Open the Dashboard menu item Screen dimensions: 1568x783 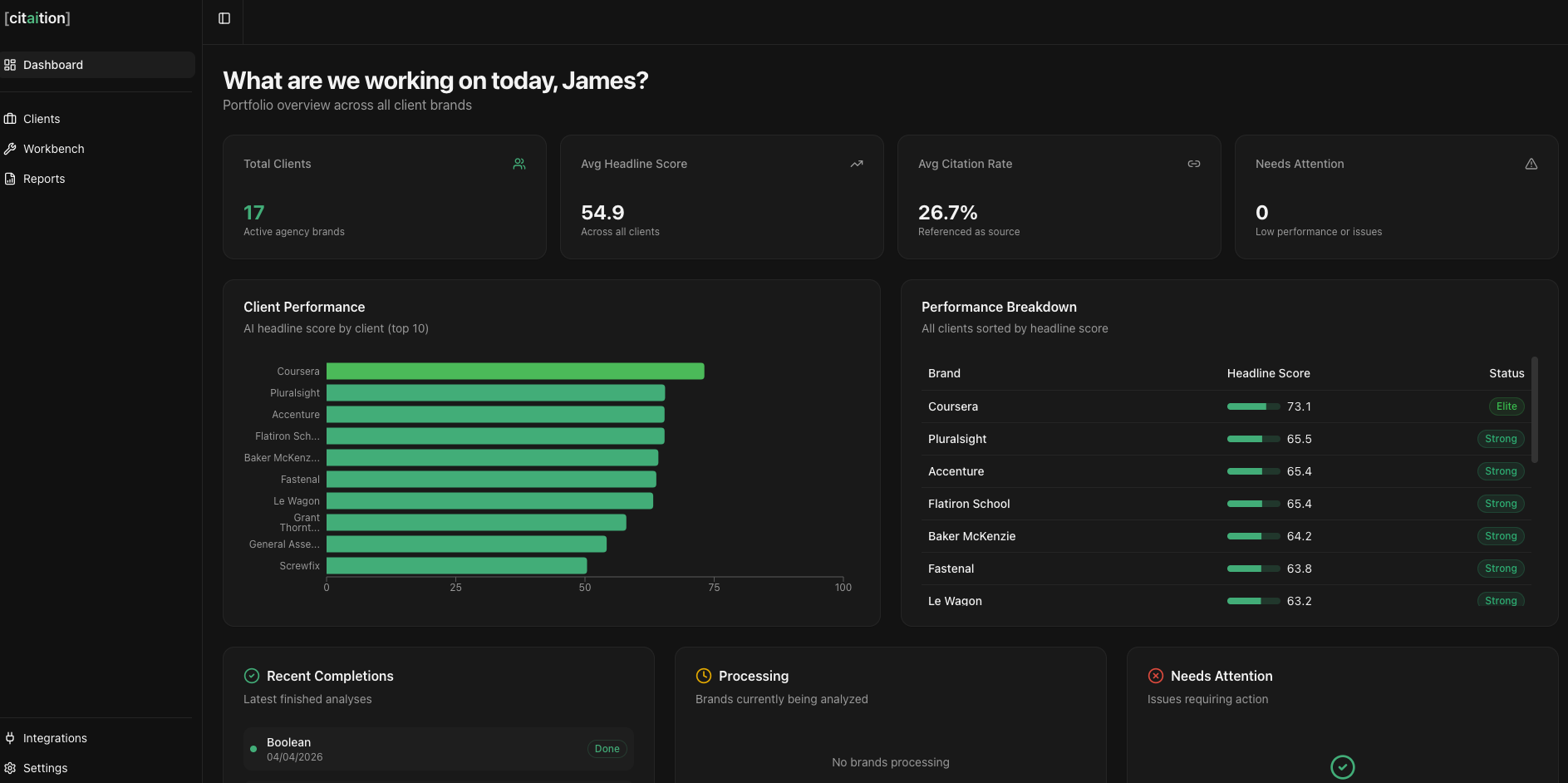pos(53,65)
